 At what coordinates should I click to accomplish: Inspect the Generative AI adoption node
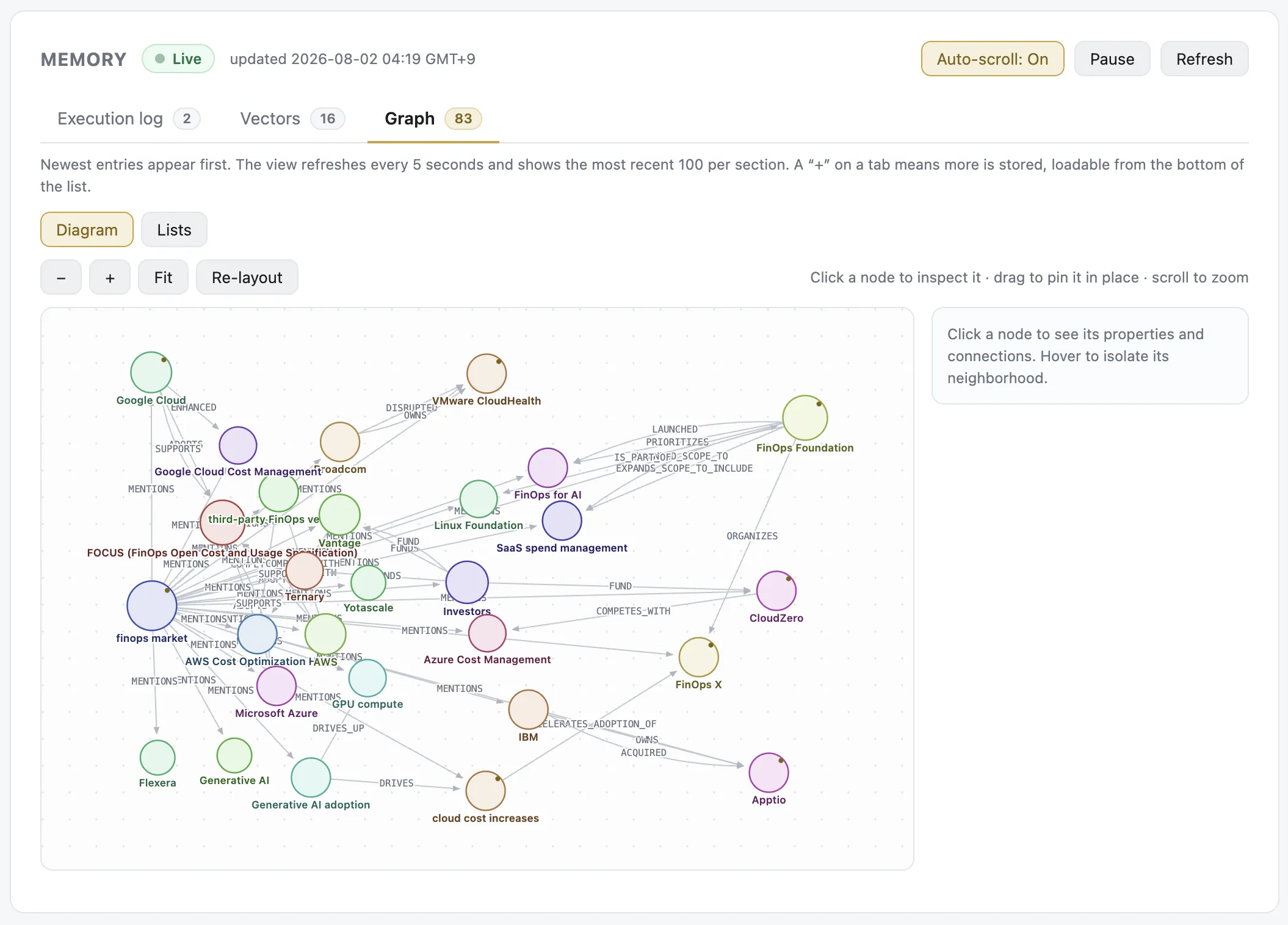(x=311, y=777)
